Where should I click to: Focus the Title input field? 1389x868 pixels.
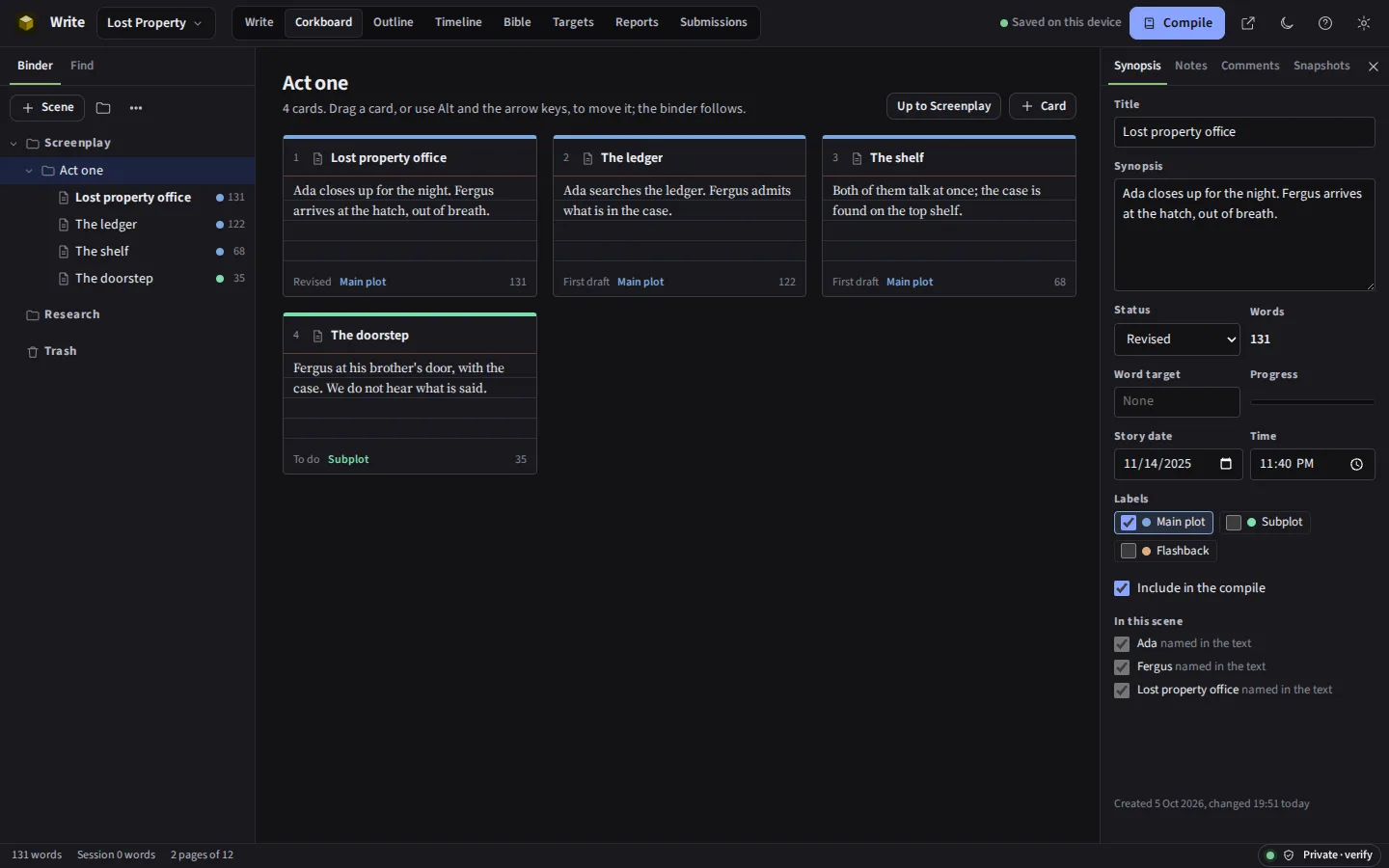coord(1244,132)
